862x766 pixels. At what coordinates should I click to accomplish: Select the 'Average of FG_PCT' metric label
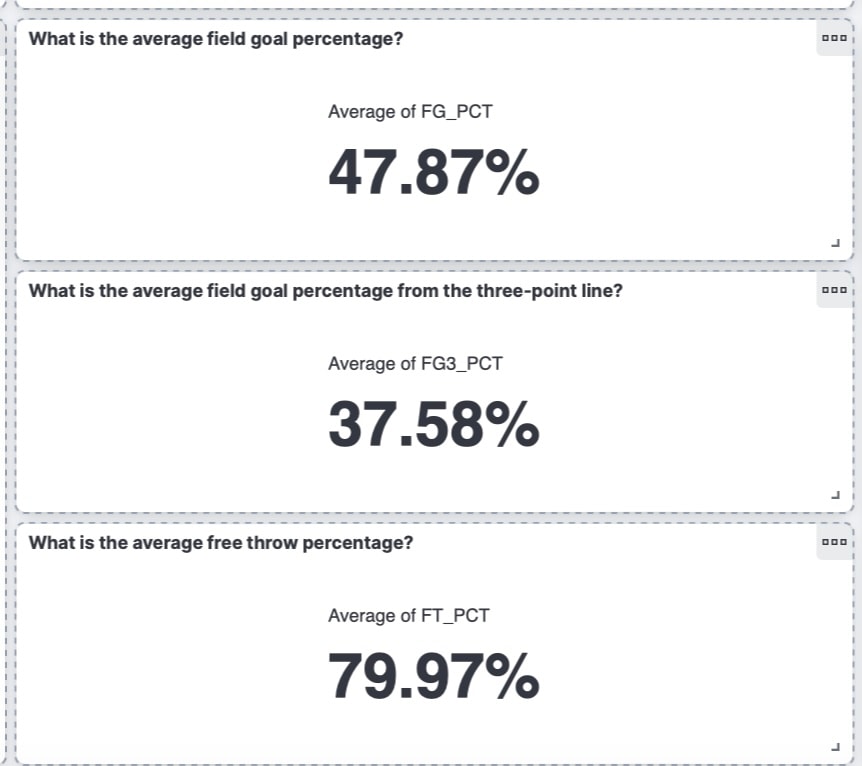(x=410, y=112)
